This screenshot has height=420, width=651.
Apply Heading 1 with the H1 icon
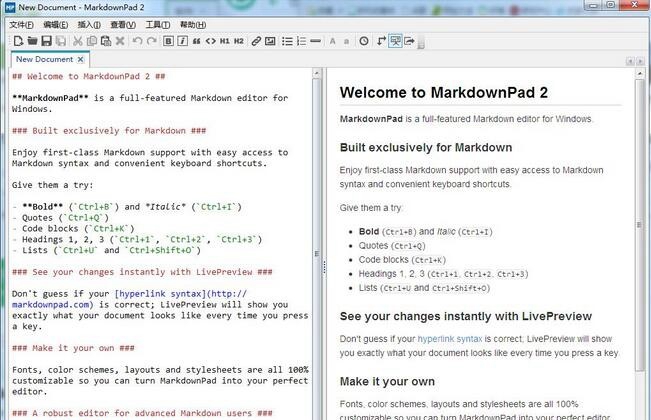click(x=225, y=41)
